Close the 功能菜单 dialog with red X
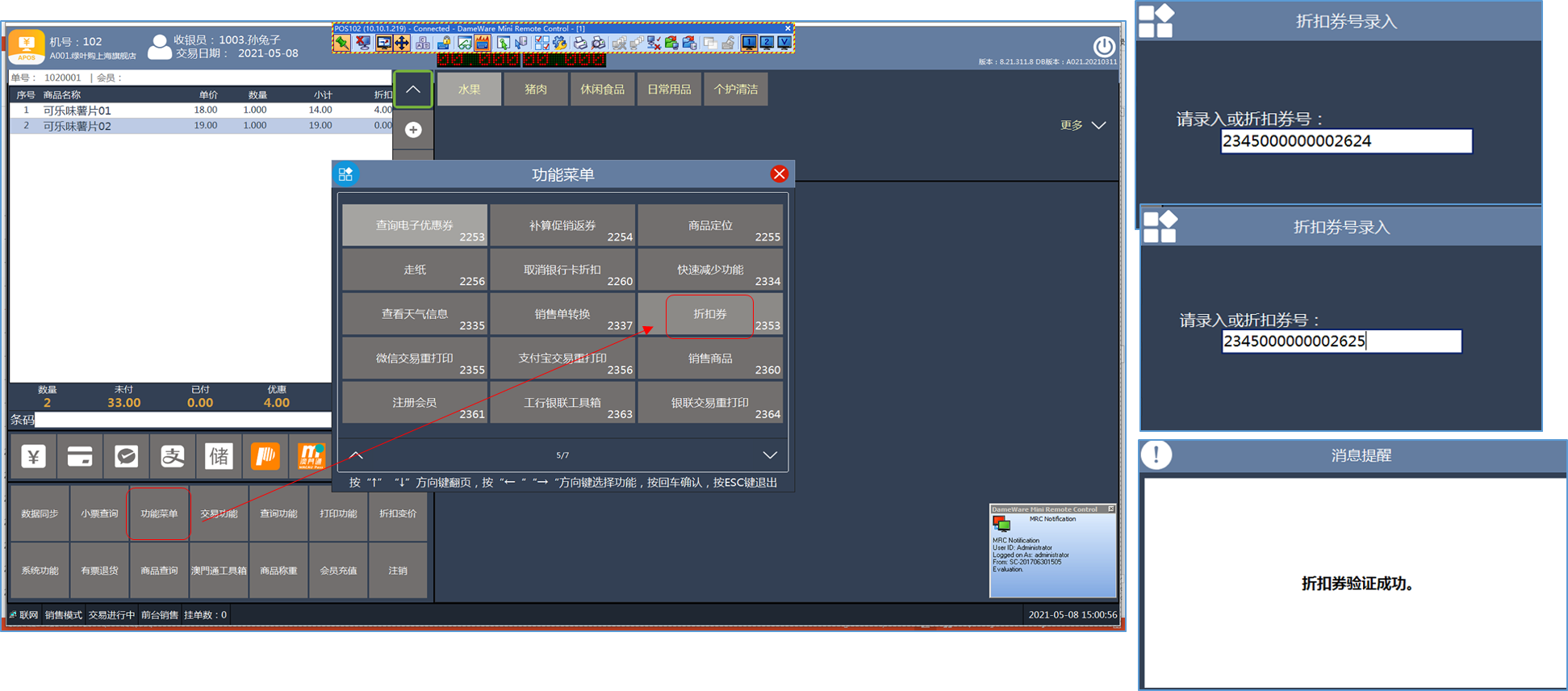The width and height of the screenshot is (1568, 691). point(779,174)
